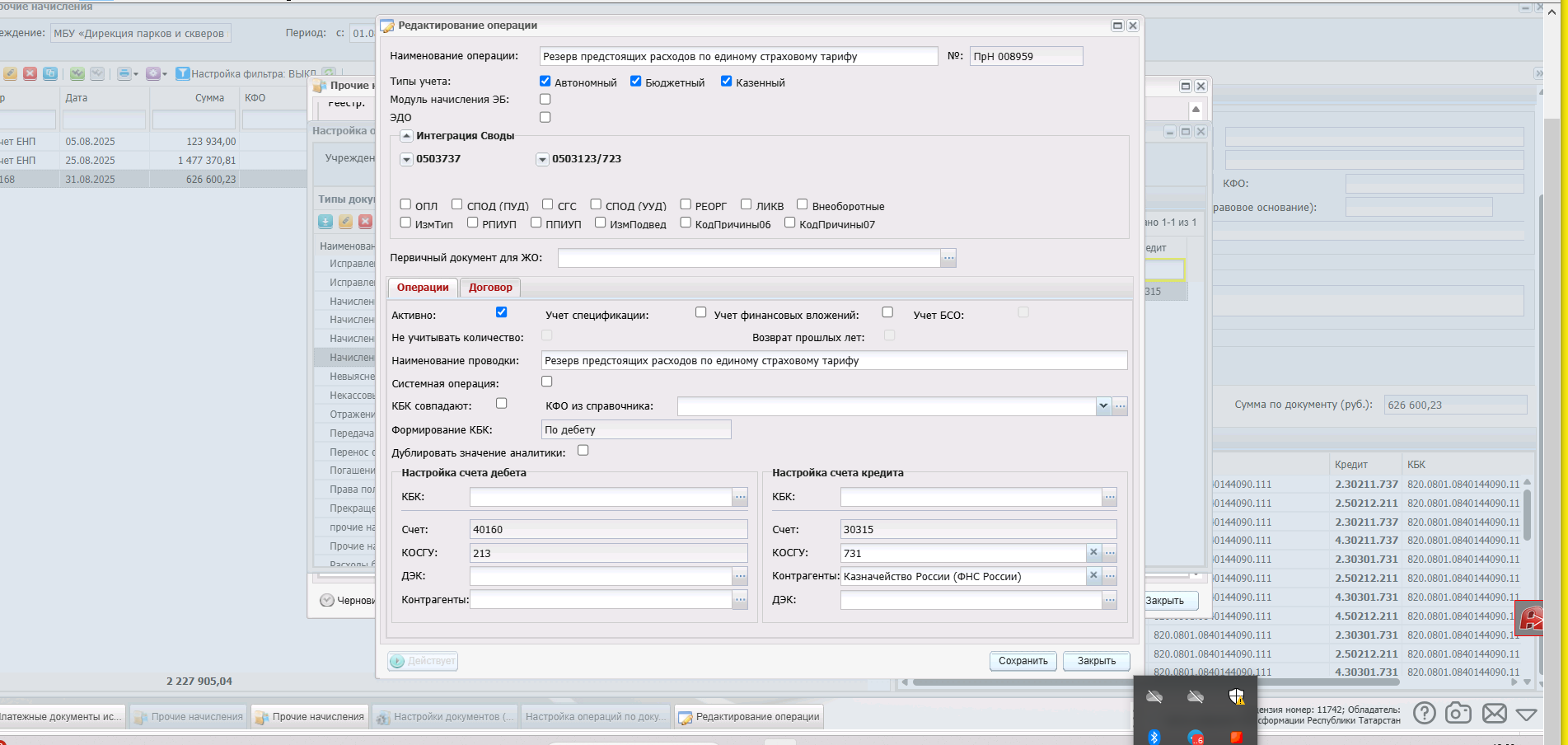
Task: Open Настройки документов taskbar tab
Action: [x=445, y=717]
